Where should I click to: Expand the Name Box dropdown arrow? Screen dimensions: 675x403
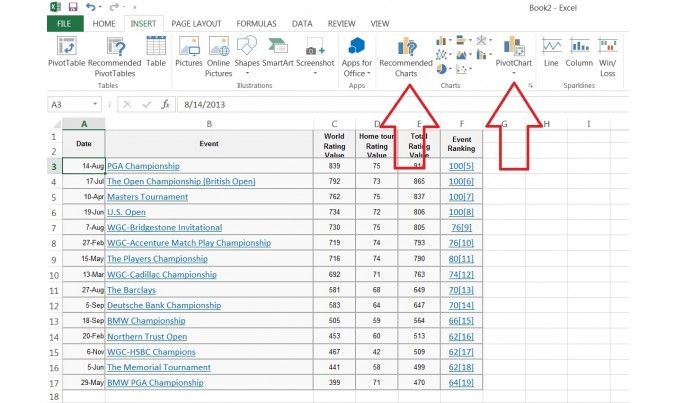[95, 104]
